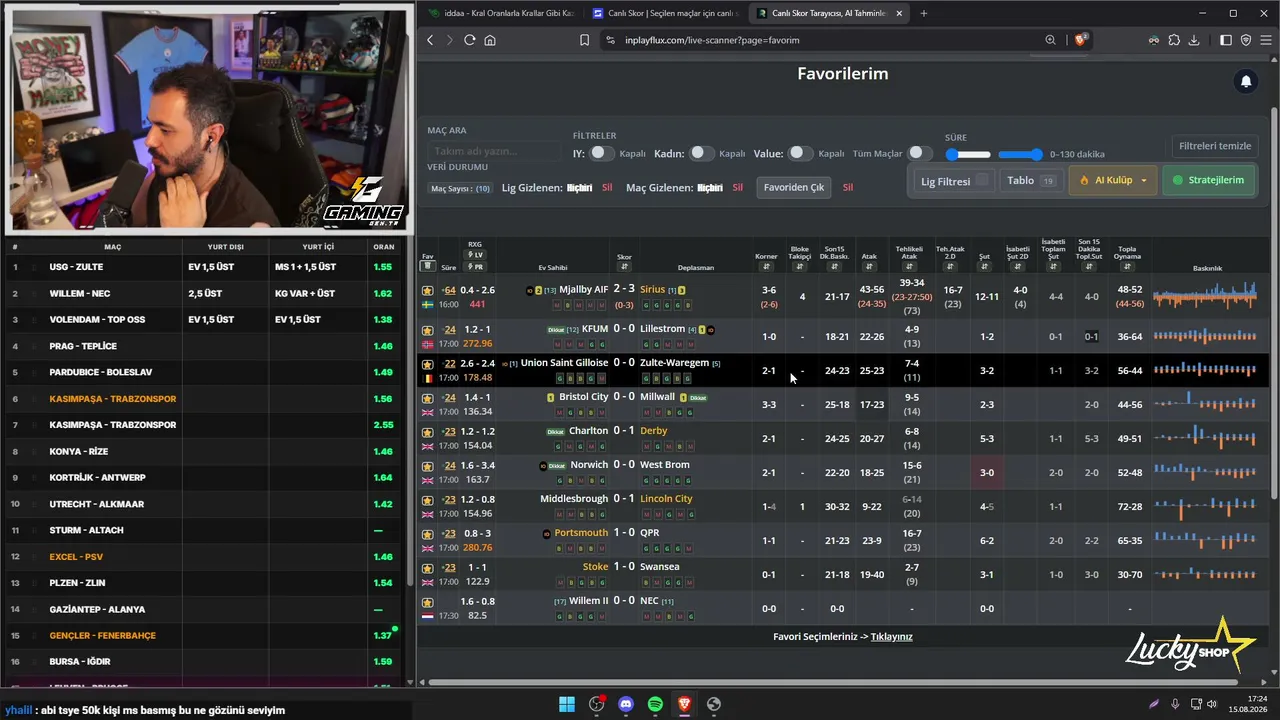
Task: Sort by the Şut column arrows
Action: tap(984, 267)
